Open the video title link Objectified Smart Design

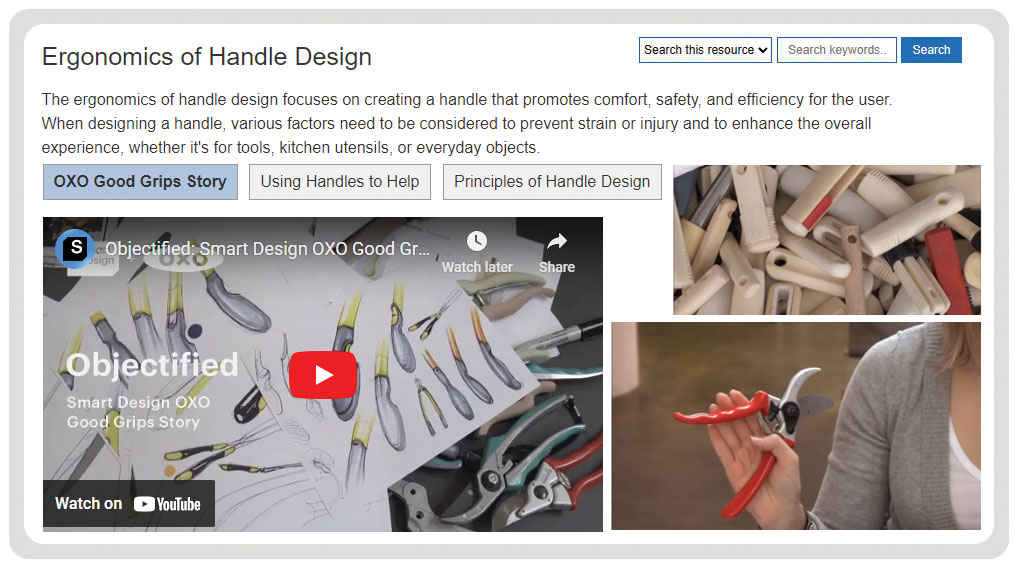tap(267, 249)
